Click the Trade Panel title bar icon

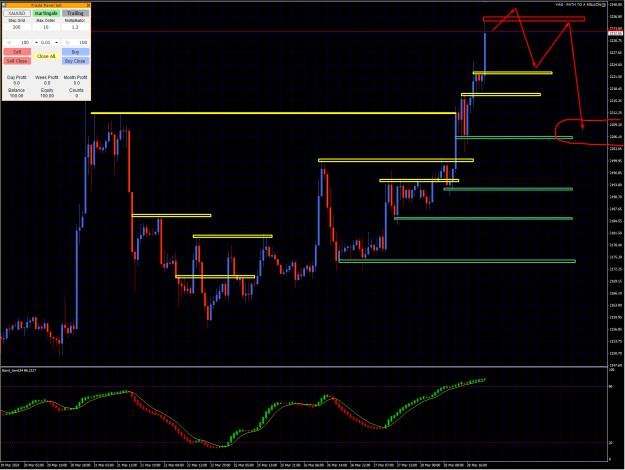point(5,6)
